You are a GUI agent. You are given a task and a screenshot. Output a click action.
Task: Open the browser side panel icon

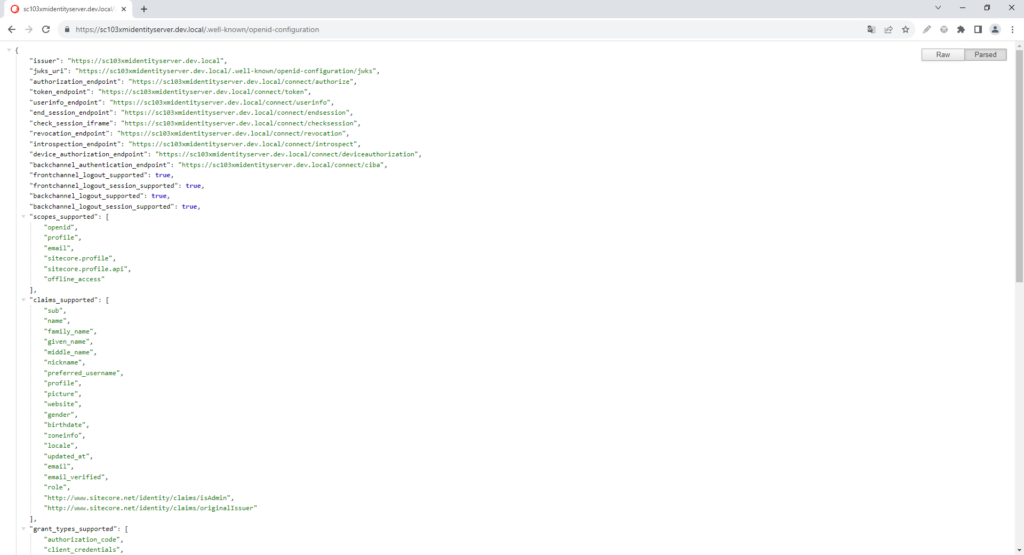click(978, 29)
